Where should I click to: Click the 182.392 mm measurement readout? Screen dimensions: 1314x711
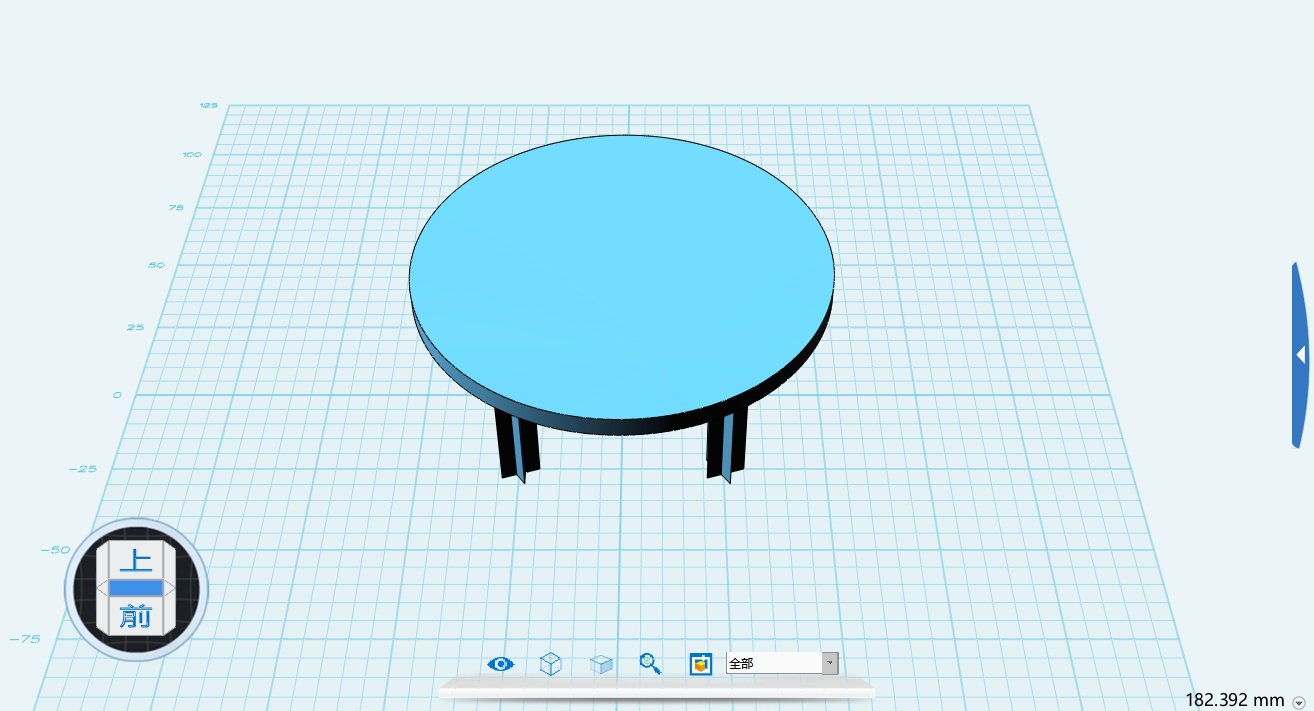[x=1235, y=700]
